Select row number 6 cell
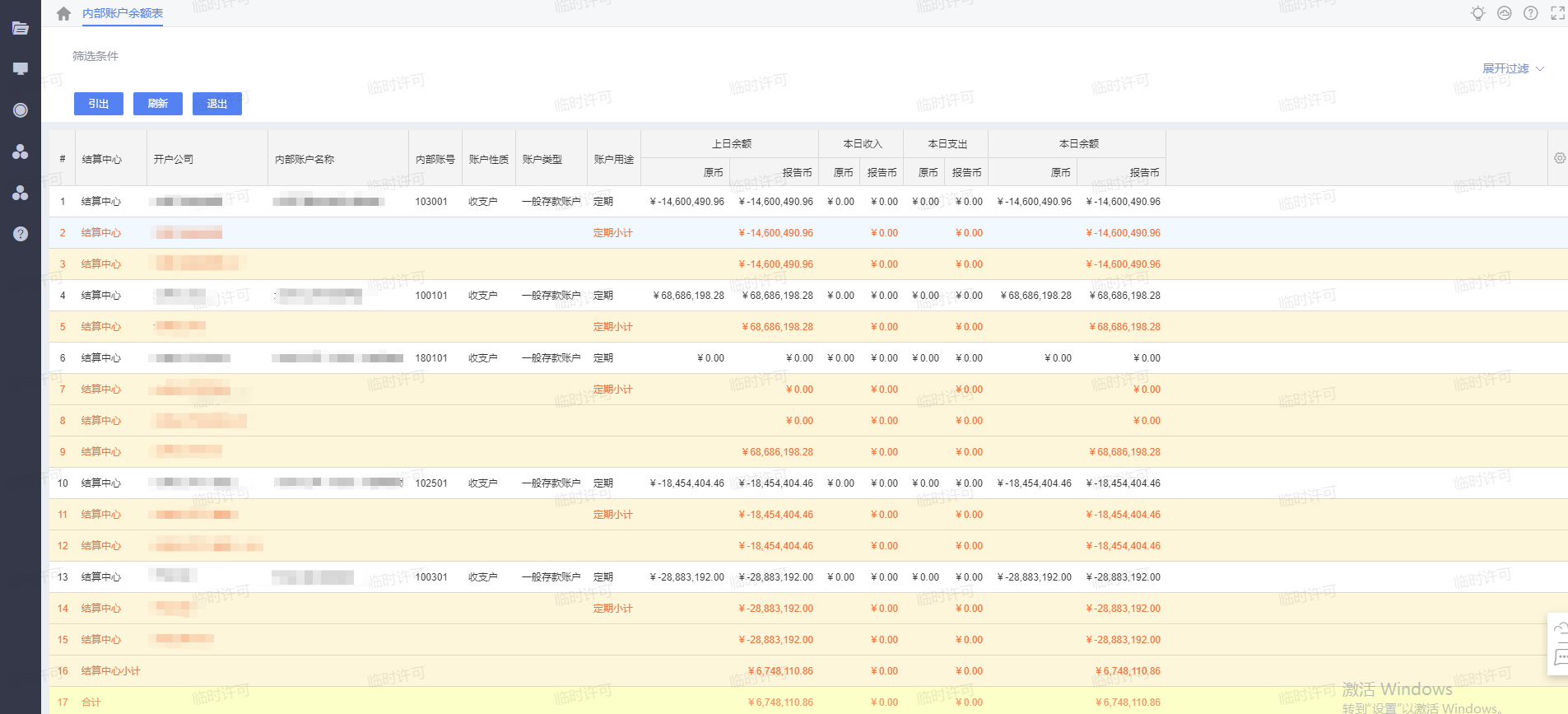 pyautogui.click(x=63, y=358)
